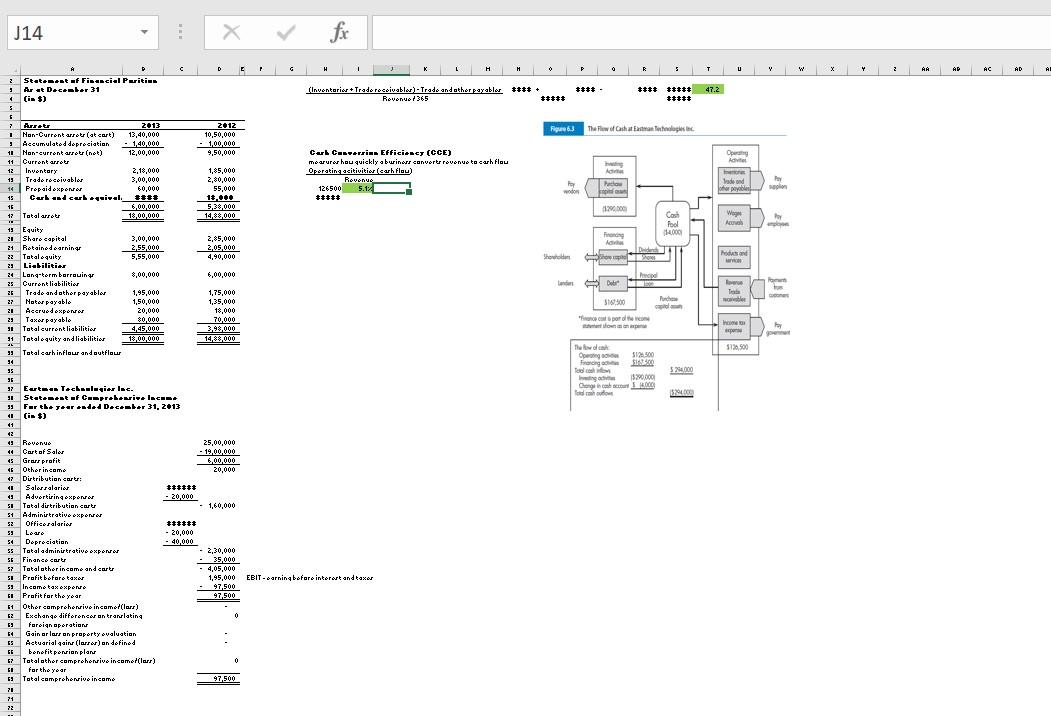The width and height of the screenshot is (1051, 716).
Task: Open the Name Box dropdown arrow
Action: pos(143,32)
